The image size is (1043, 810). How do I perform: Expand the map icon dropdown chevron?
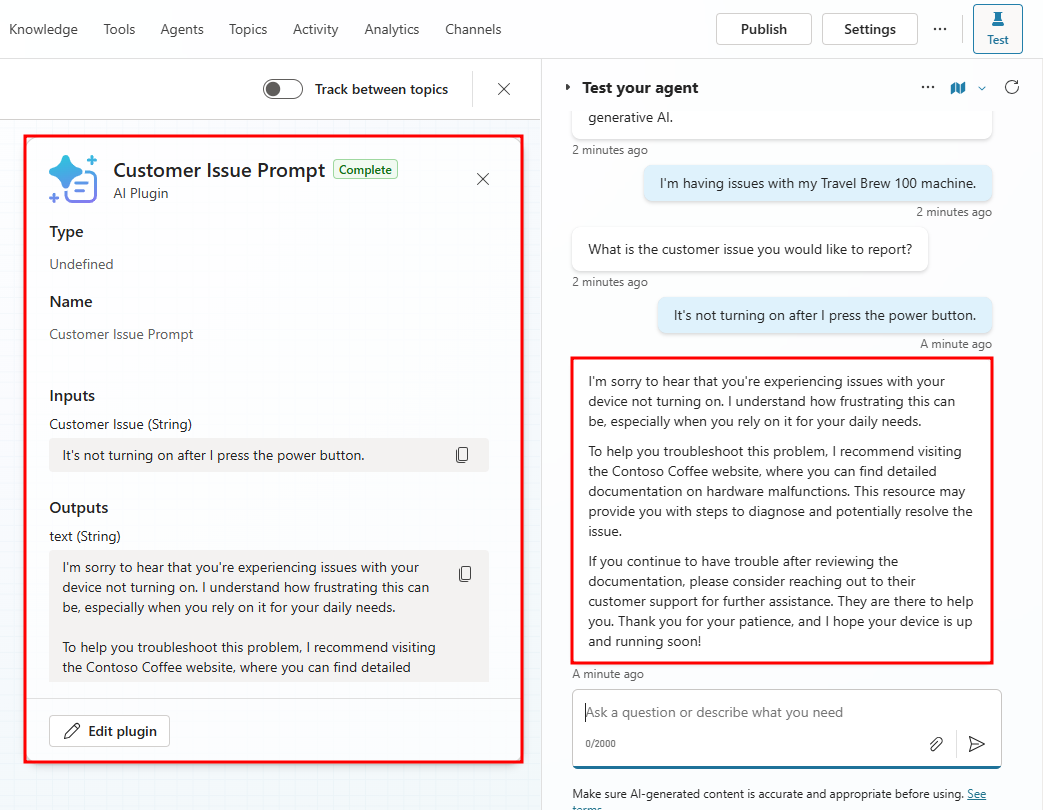point(982,88)
